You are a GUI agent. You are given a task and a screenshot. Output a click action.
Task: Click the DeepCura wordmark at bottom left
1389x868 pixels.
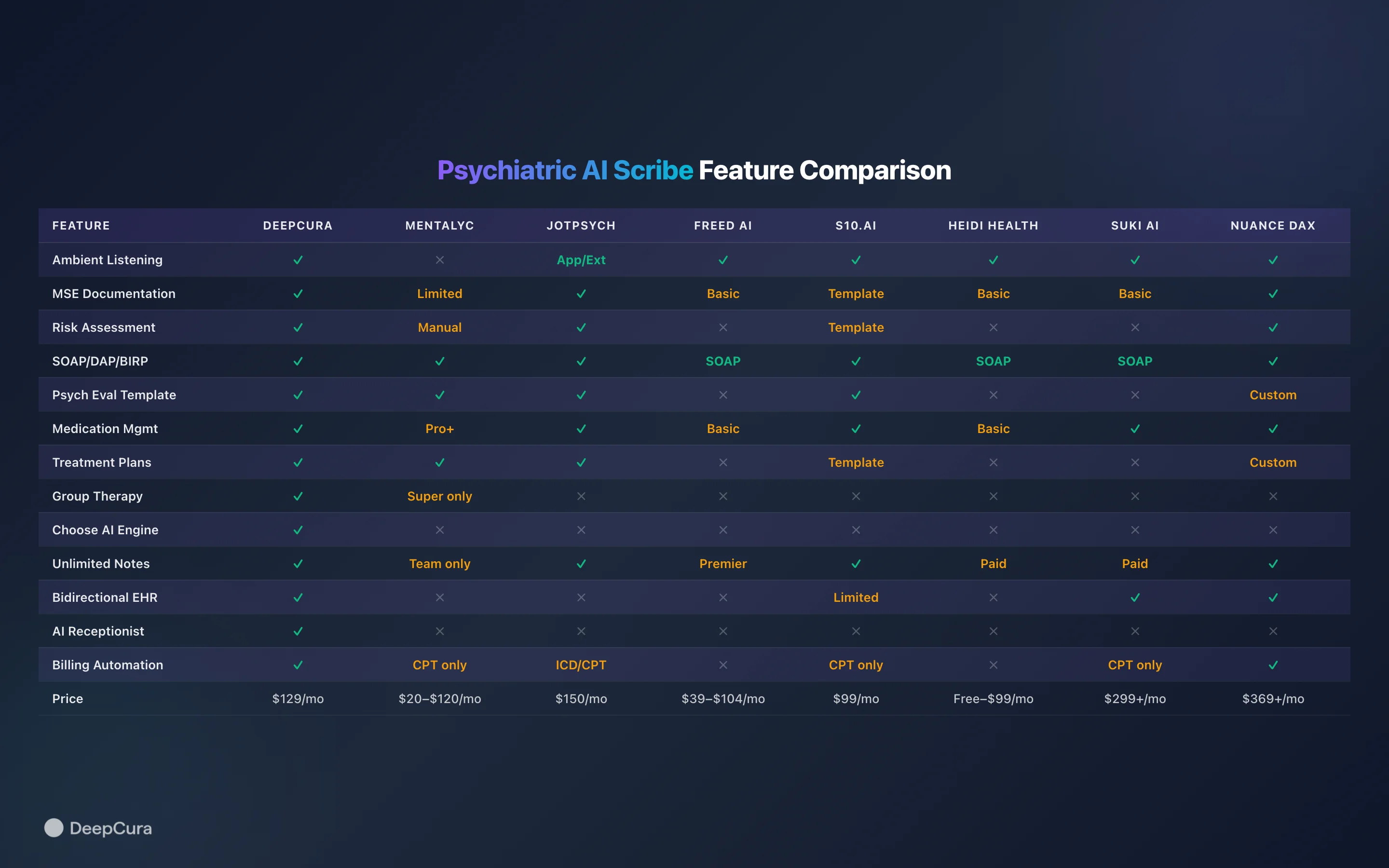click(111, 828)
